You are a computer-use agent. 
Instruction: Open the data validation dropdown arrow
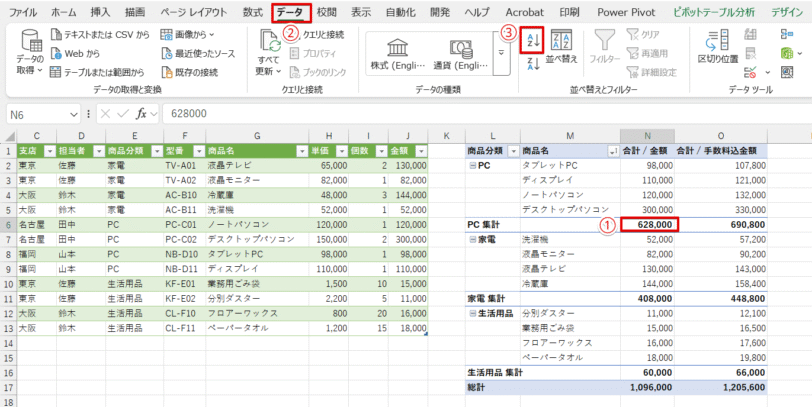pos(767,72)
